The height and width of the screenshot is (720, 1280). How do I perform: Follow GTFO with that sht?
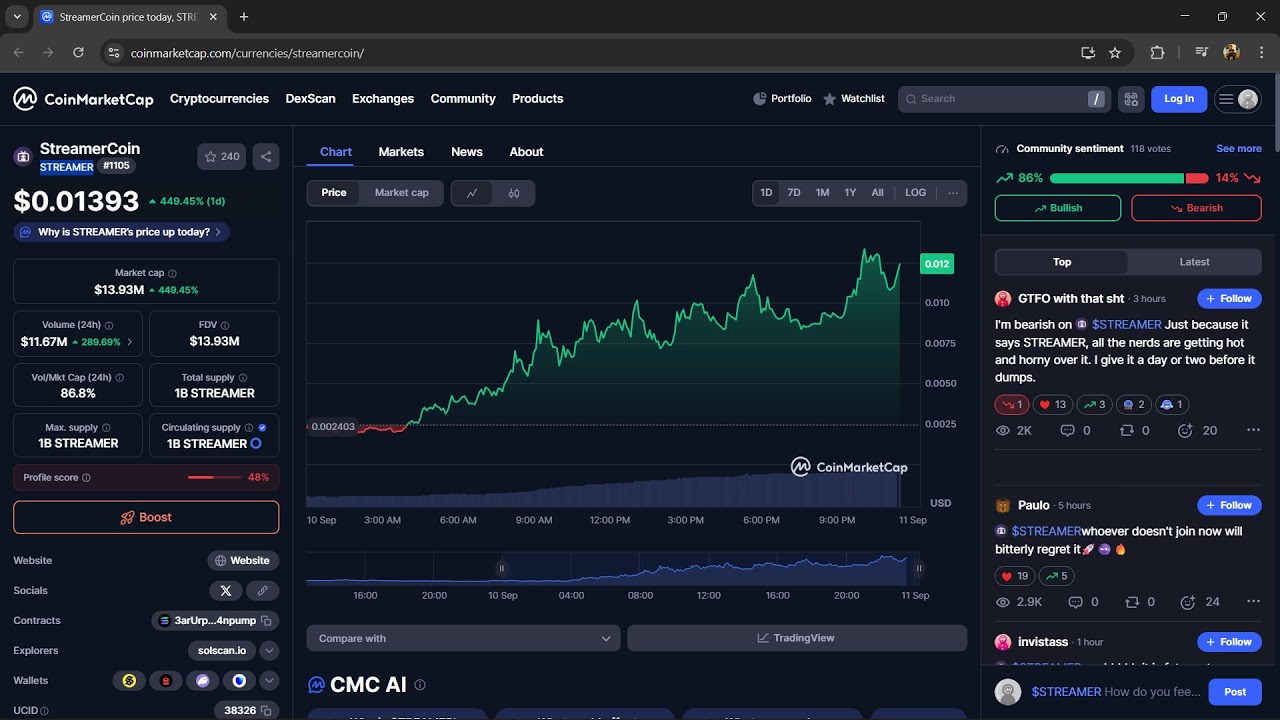coord(1229,299)
